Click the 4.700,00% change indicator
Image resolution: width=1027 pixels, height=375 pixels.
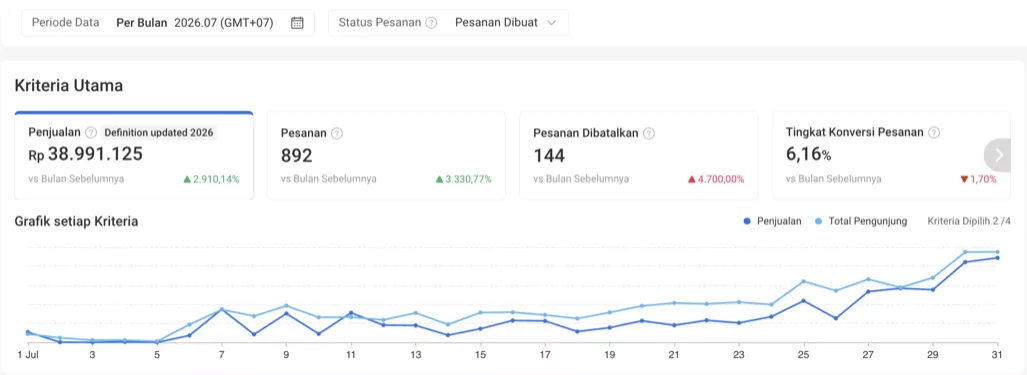(715, 179)
